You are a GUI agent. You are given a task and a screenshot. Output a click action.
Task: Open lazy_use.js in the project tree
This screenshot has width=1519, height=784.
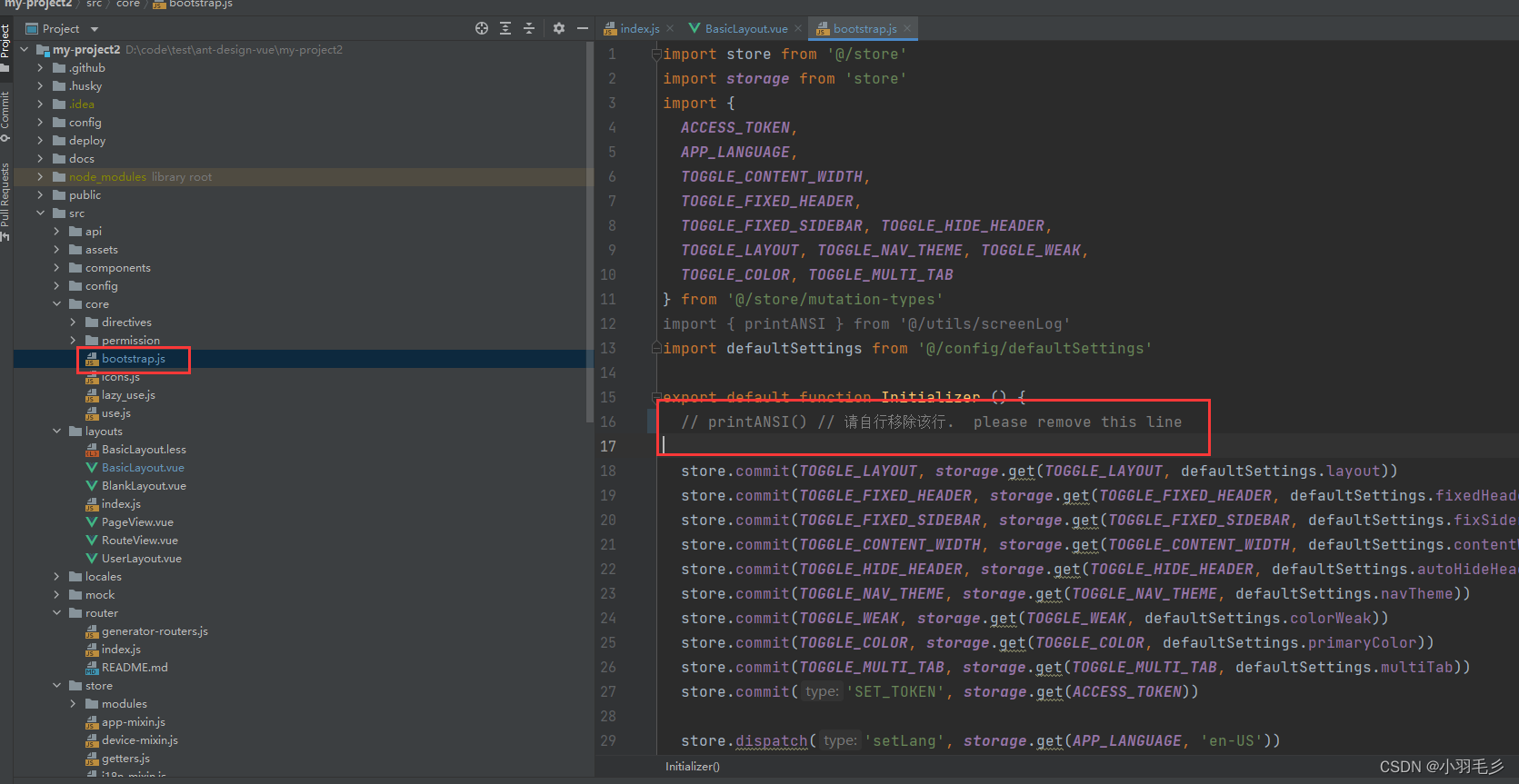pos(128,395)
